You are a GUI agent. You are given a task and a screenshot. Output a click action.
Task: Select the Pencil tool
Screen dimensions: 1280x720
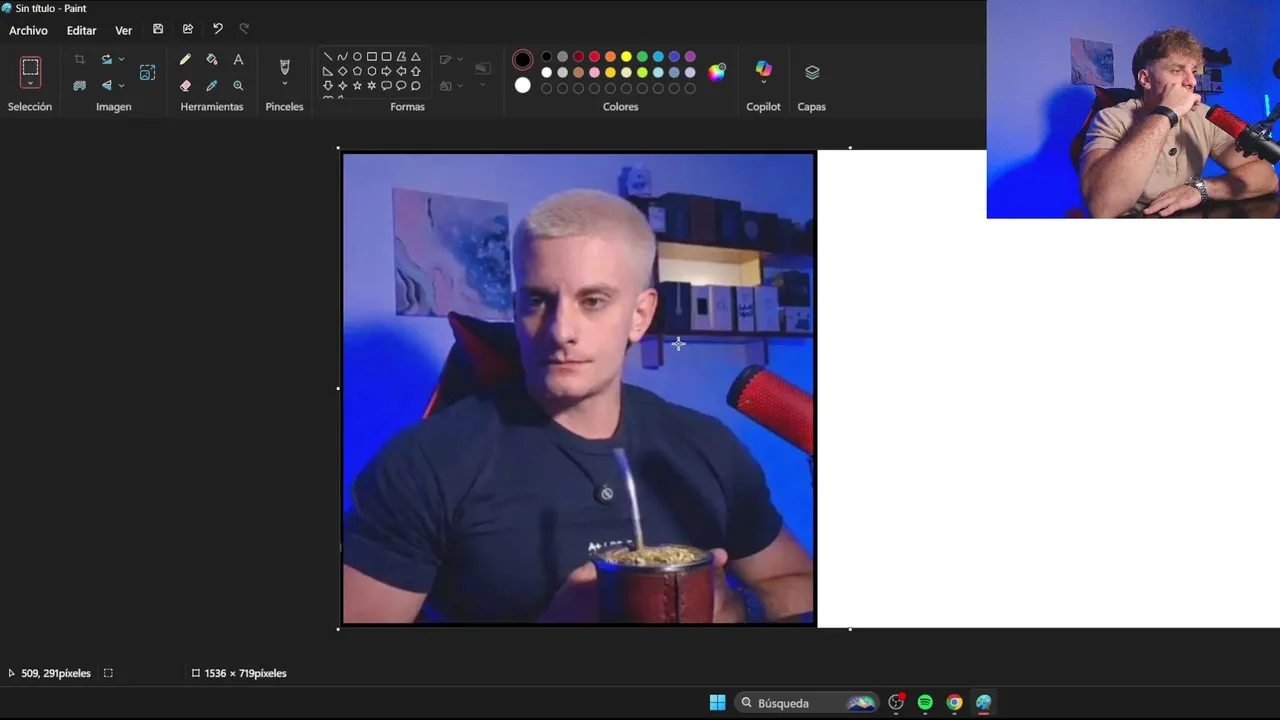tap(185, 59)
